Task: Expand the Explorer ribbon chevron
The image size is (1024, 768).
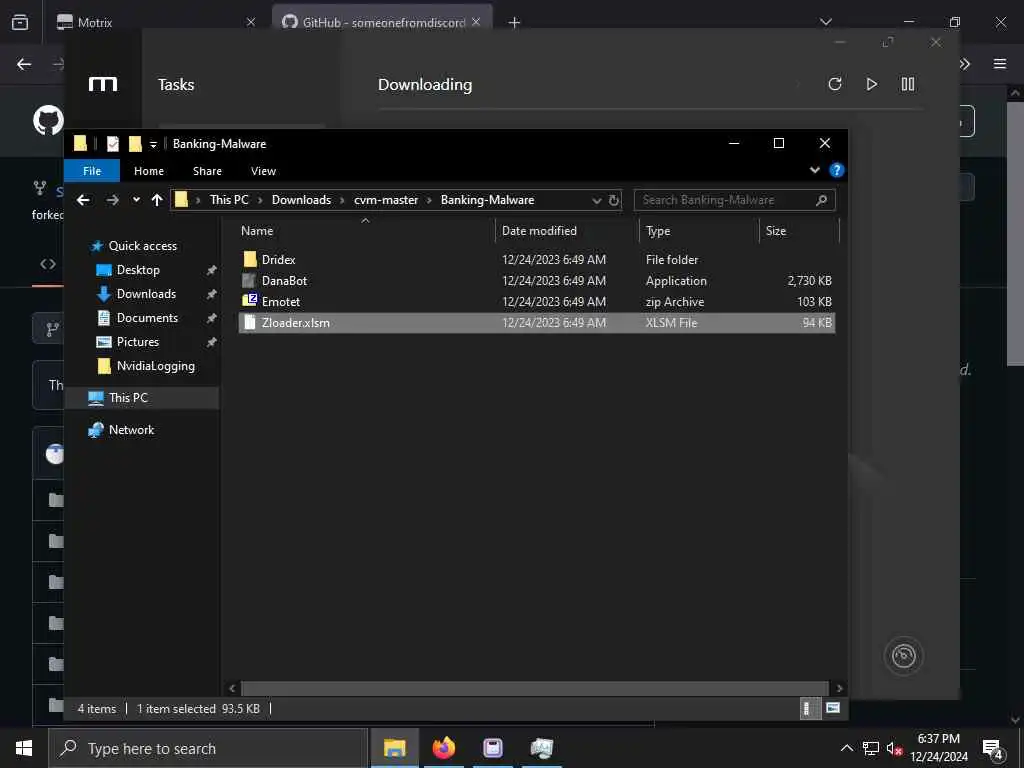Action: point(814,170)
